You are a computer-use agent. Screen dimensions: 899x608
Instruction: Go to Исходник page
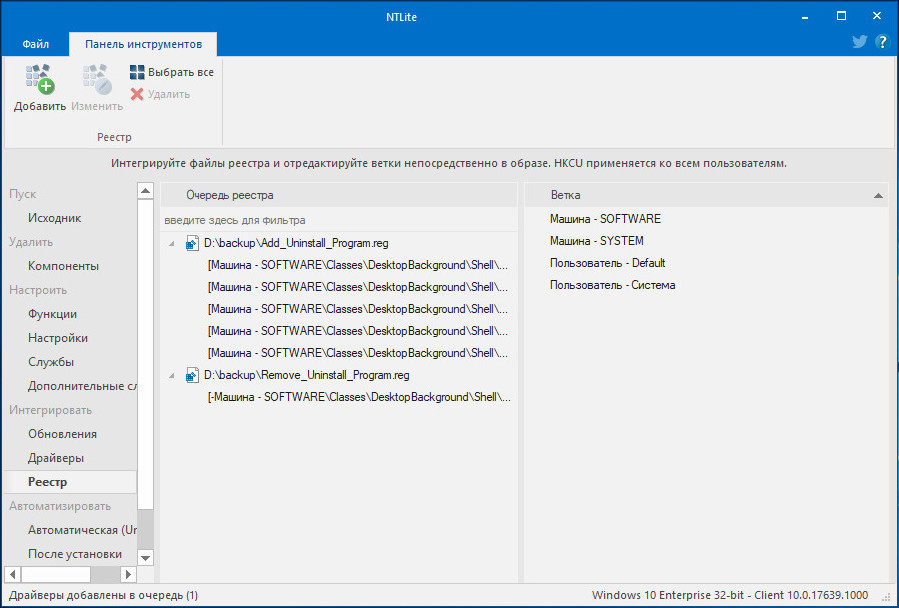(54, 218)
